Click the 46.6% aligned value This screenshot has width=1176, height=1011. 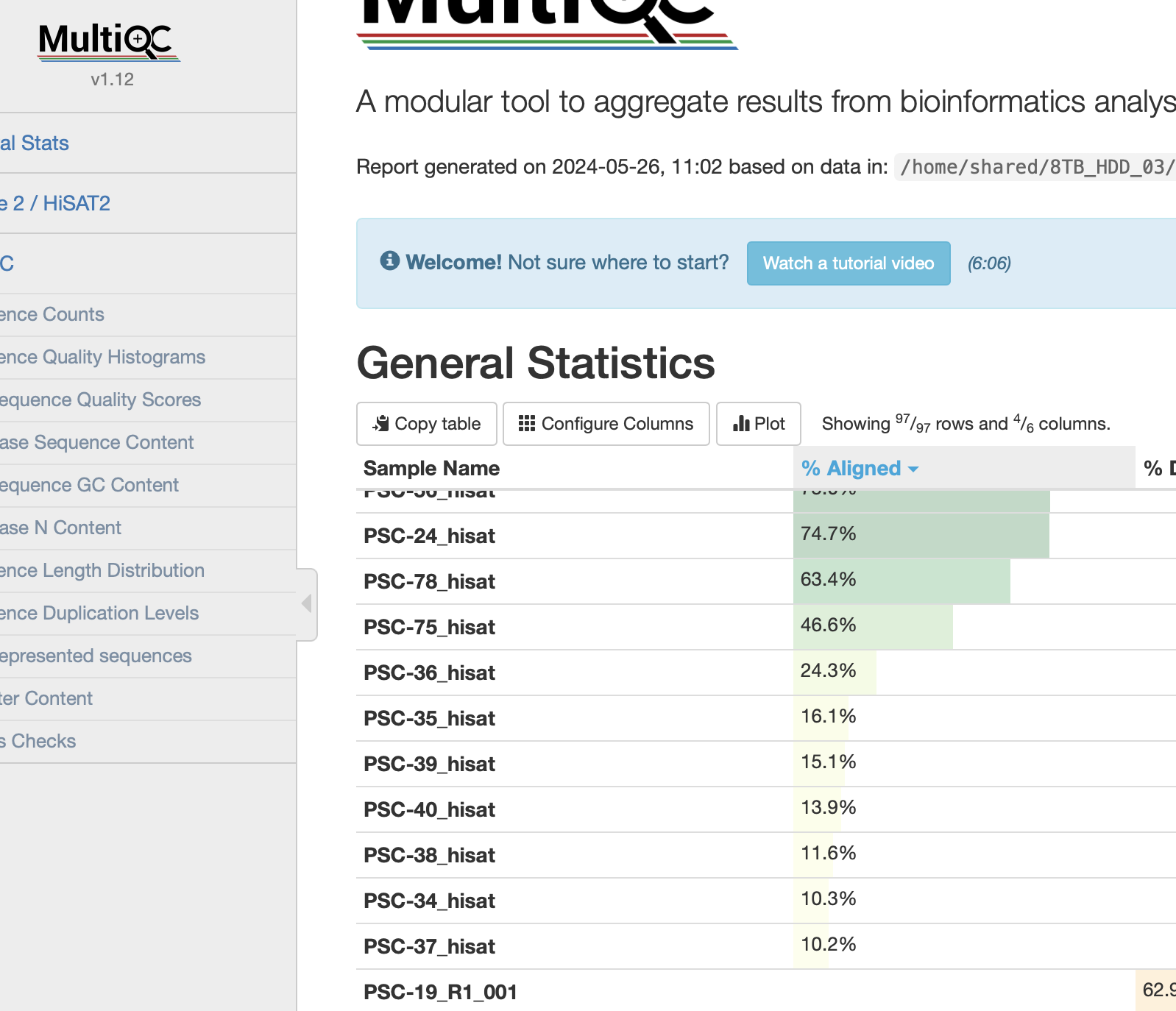point(828,625)
